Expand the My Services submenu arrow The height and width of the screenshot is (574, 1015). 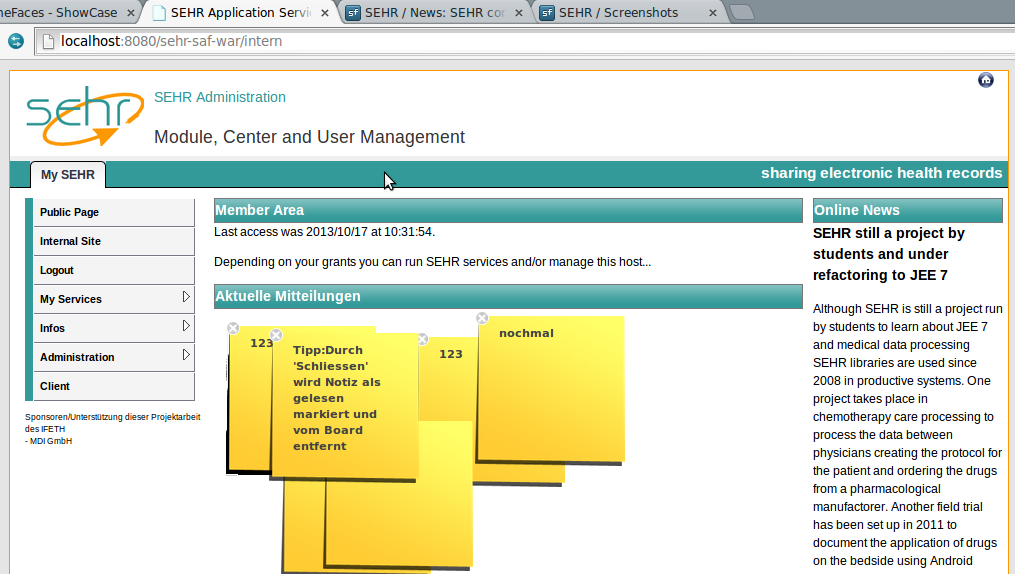click(186, 297)
